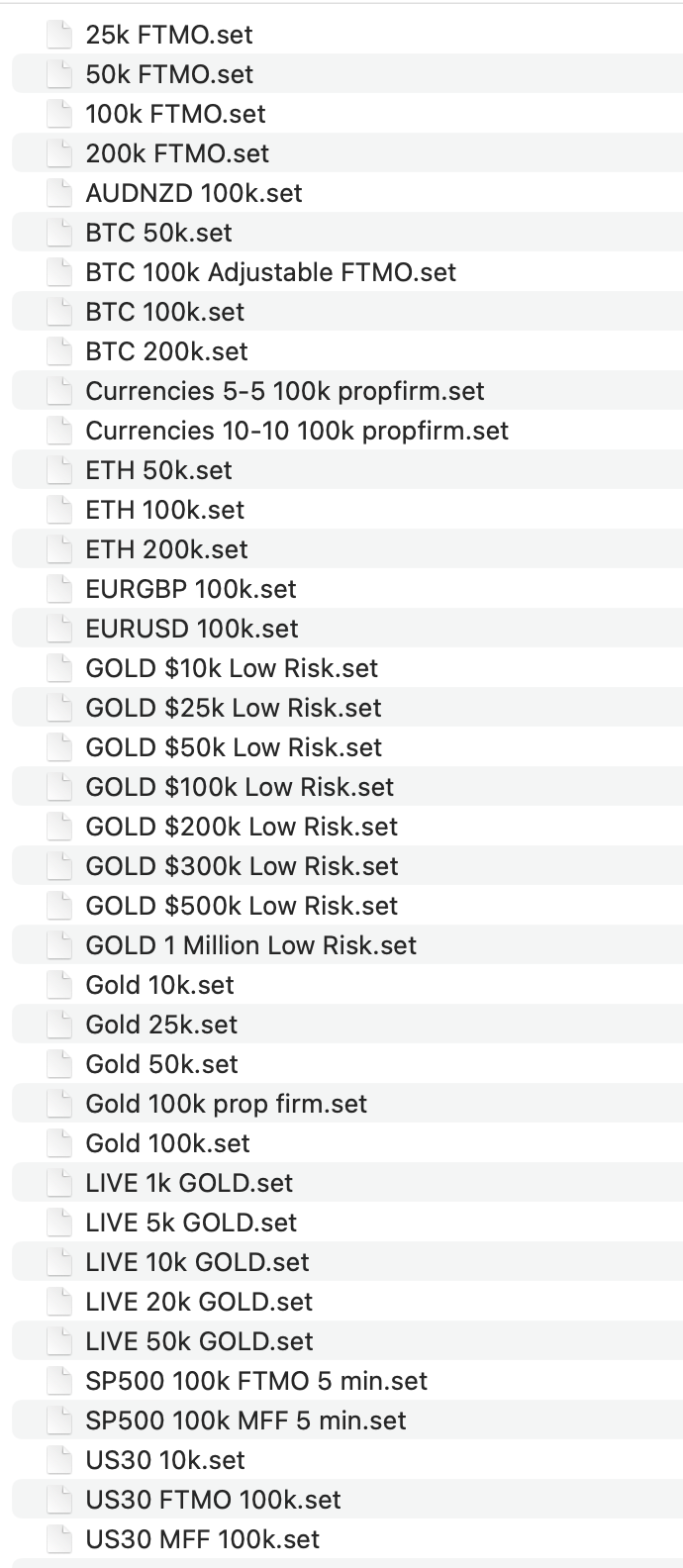The width and height of the screenshot is (683, 1568).
Task: Click the document icon for Gold 25k.set
Action: [60, 1025]
